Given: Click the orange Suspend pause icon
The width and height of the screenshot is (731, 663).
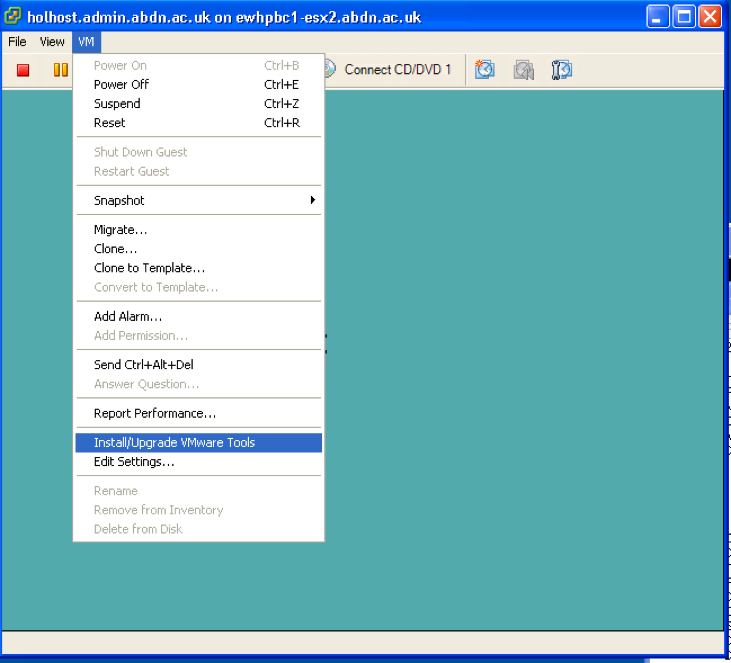Looking at the screenshot, I should pyautogui.click(x=60, y=70).
